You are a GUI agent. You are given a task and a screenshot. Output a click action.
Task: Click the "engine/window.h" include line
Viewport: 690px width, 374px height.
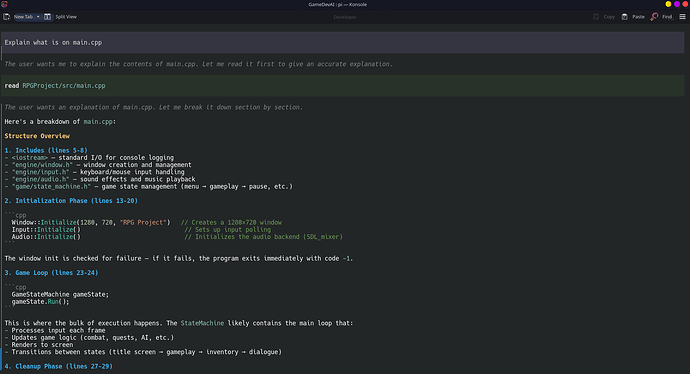pyautogui.click(x=98, y=165)
